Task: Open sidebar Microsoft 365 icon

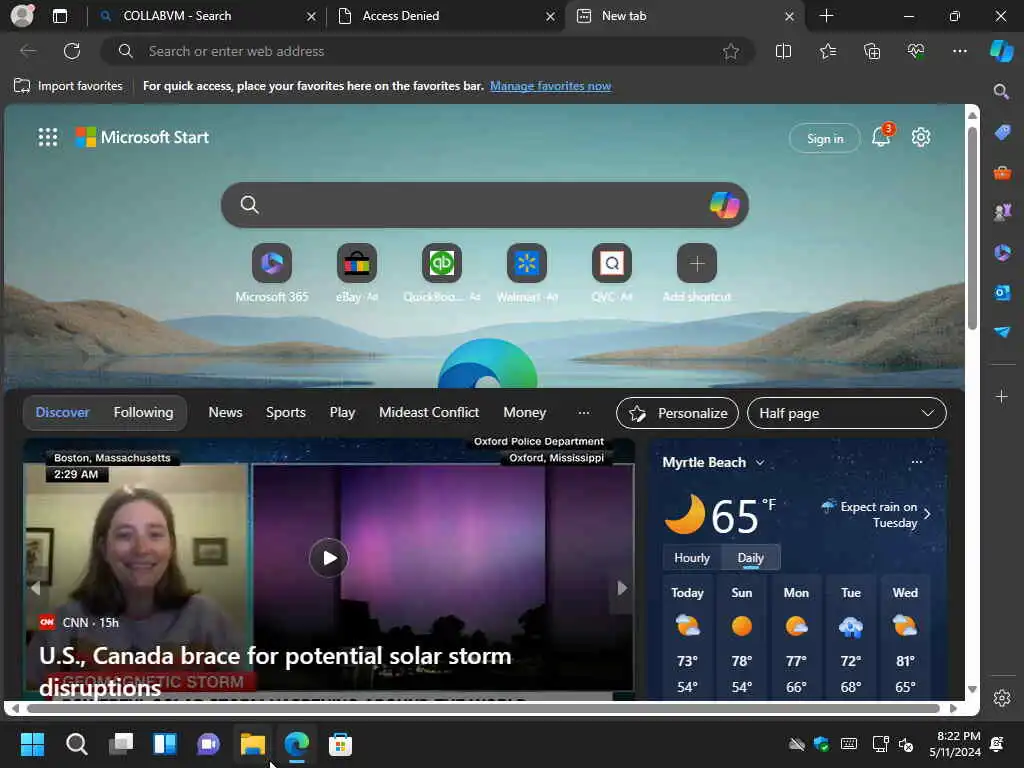Action: pyautogui.click(x=1002, y=252)
